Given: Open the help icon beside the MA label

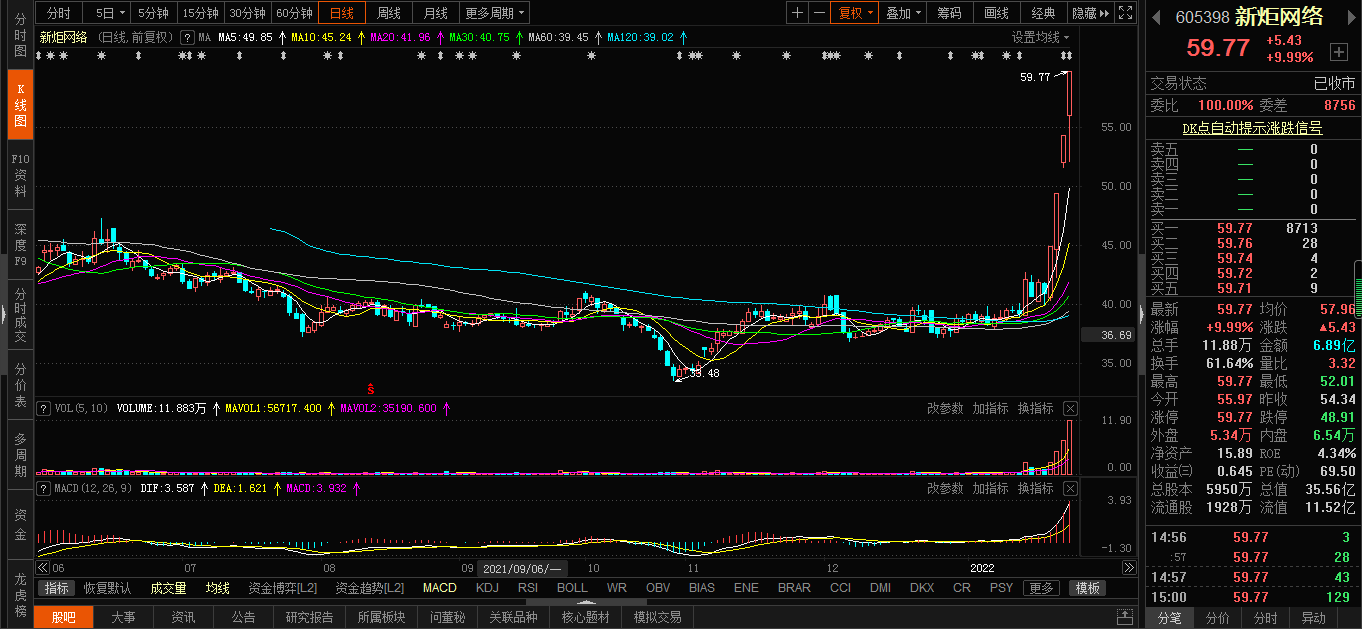Looking at the screenshot, I should [x=187, y=37].
